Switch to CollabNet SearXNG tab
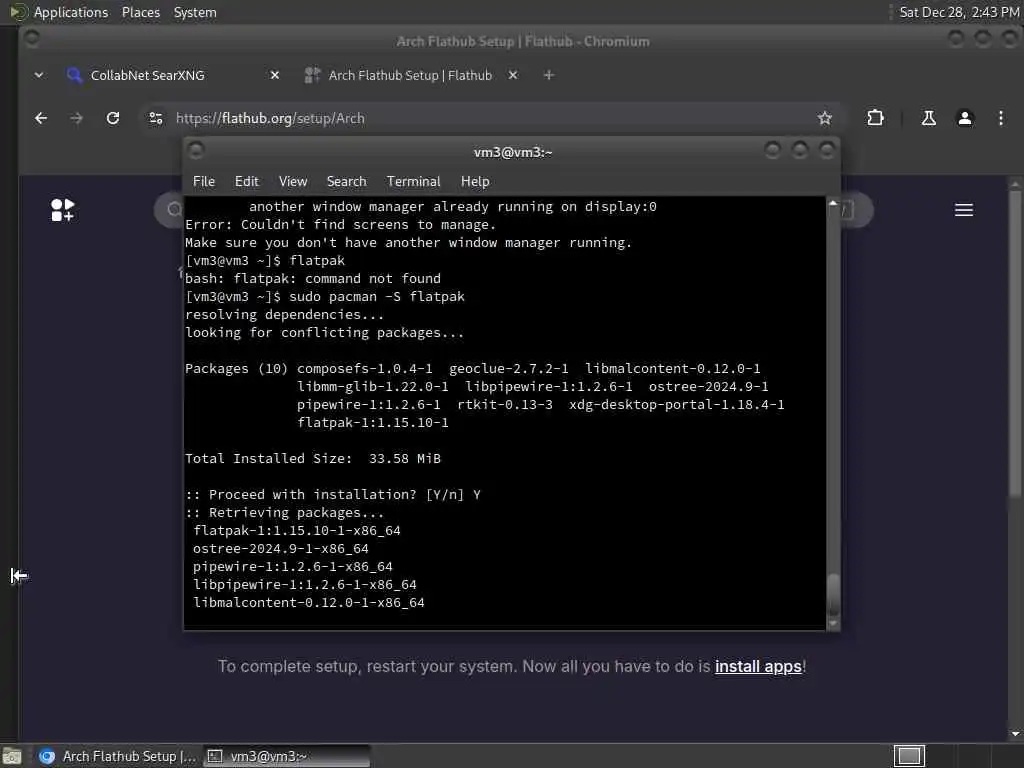The image size is (1024, 768). pos(173,75)
